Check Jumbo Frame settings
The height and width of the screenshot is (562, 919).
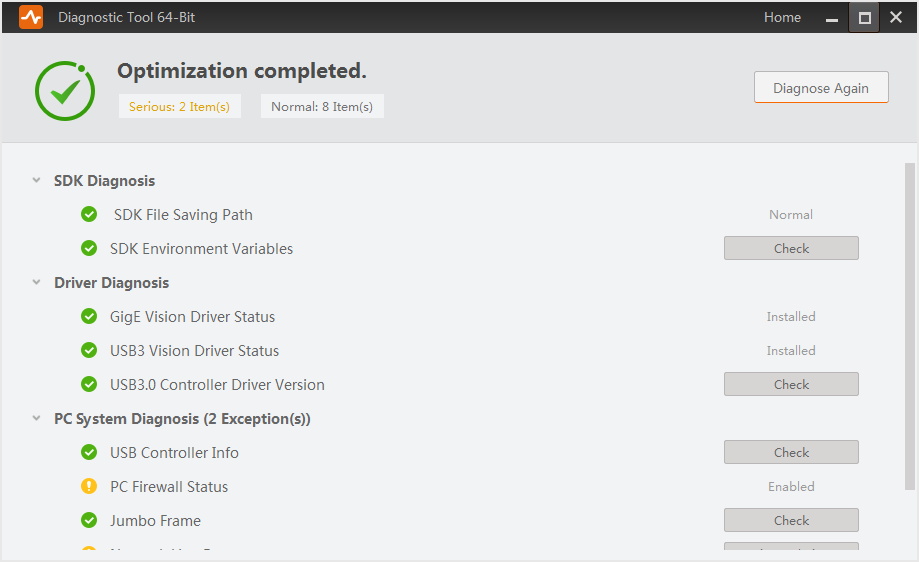791,520
